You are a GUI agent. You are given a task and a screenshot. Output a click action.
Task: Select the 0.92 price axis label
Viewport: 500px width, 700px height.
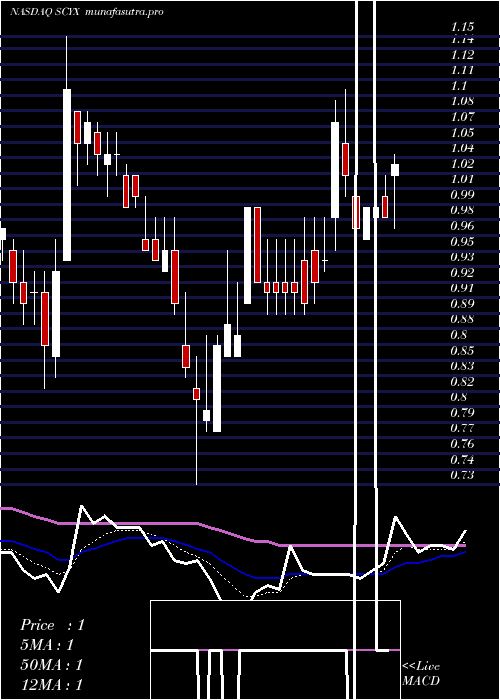click(x=462, y=272)
